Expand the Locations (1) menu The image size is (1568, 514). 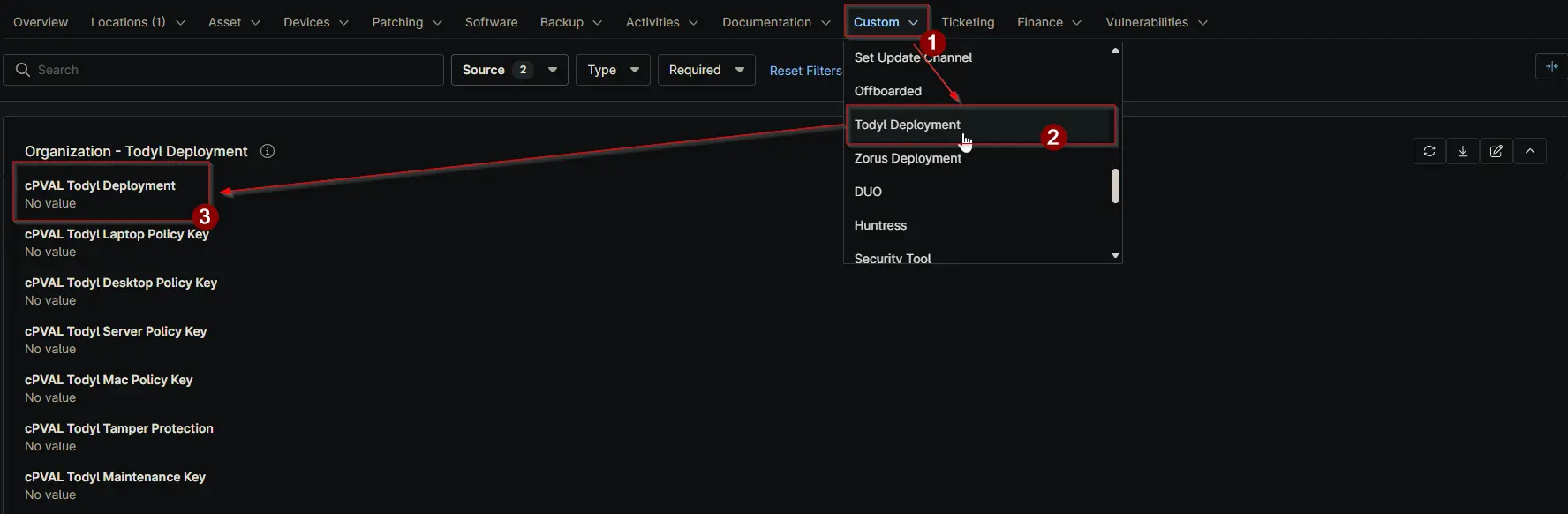(138, 22)
